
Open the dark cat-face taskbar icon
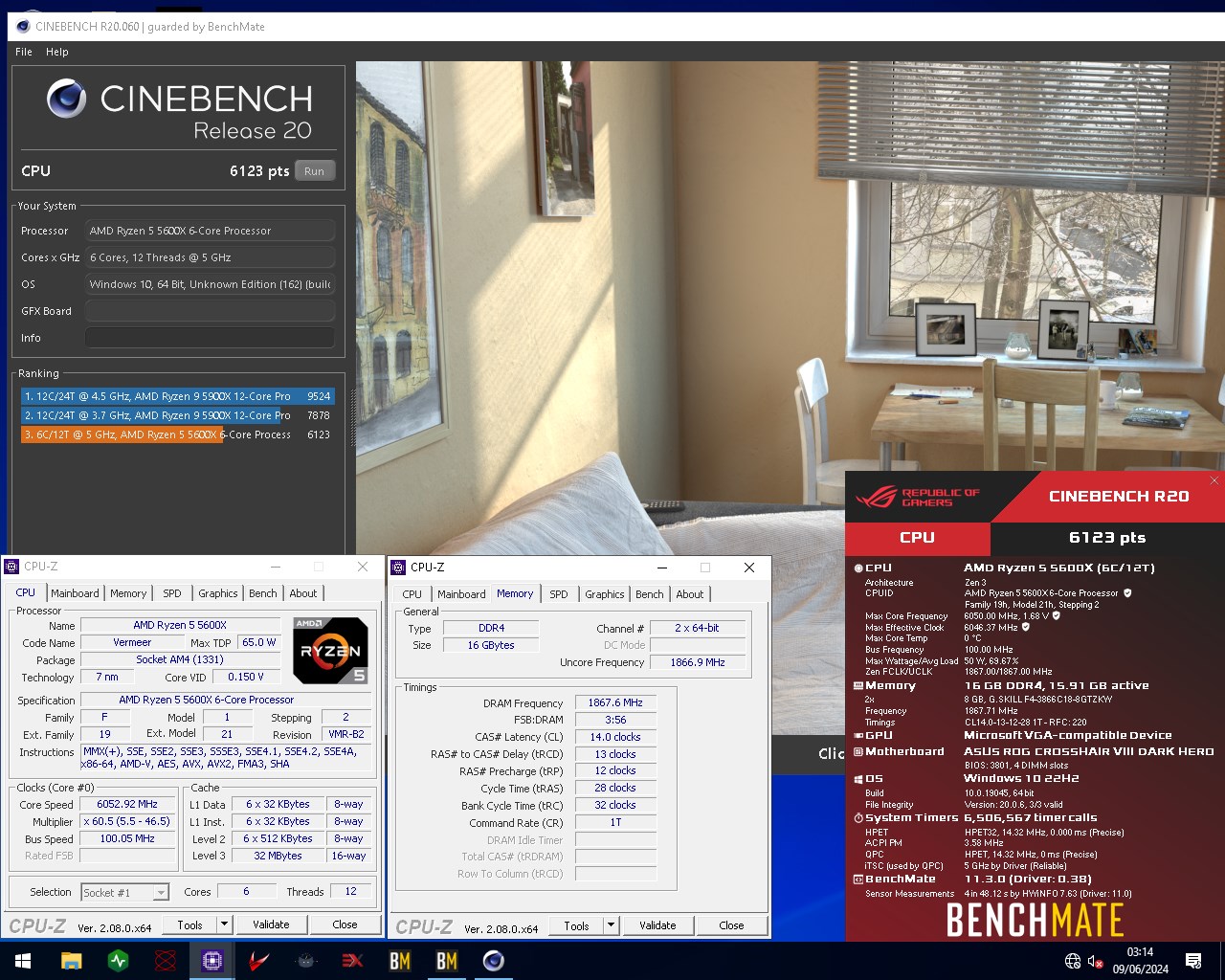point(306,961)
